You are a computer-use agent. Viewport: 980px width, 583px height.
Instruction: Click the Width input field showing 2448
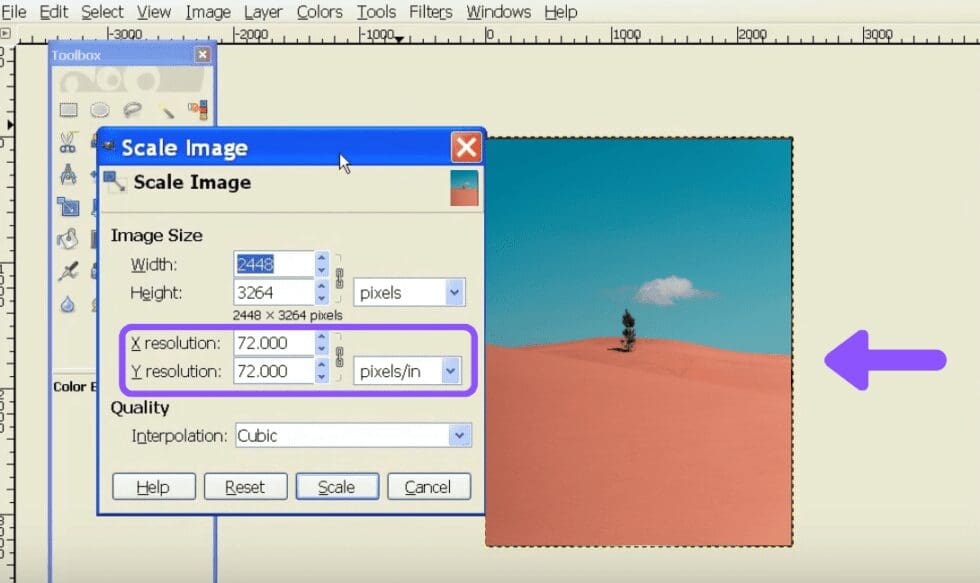[275, 263]
